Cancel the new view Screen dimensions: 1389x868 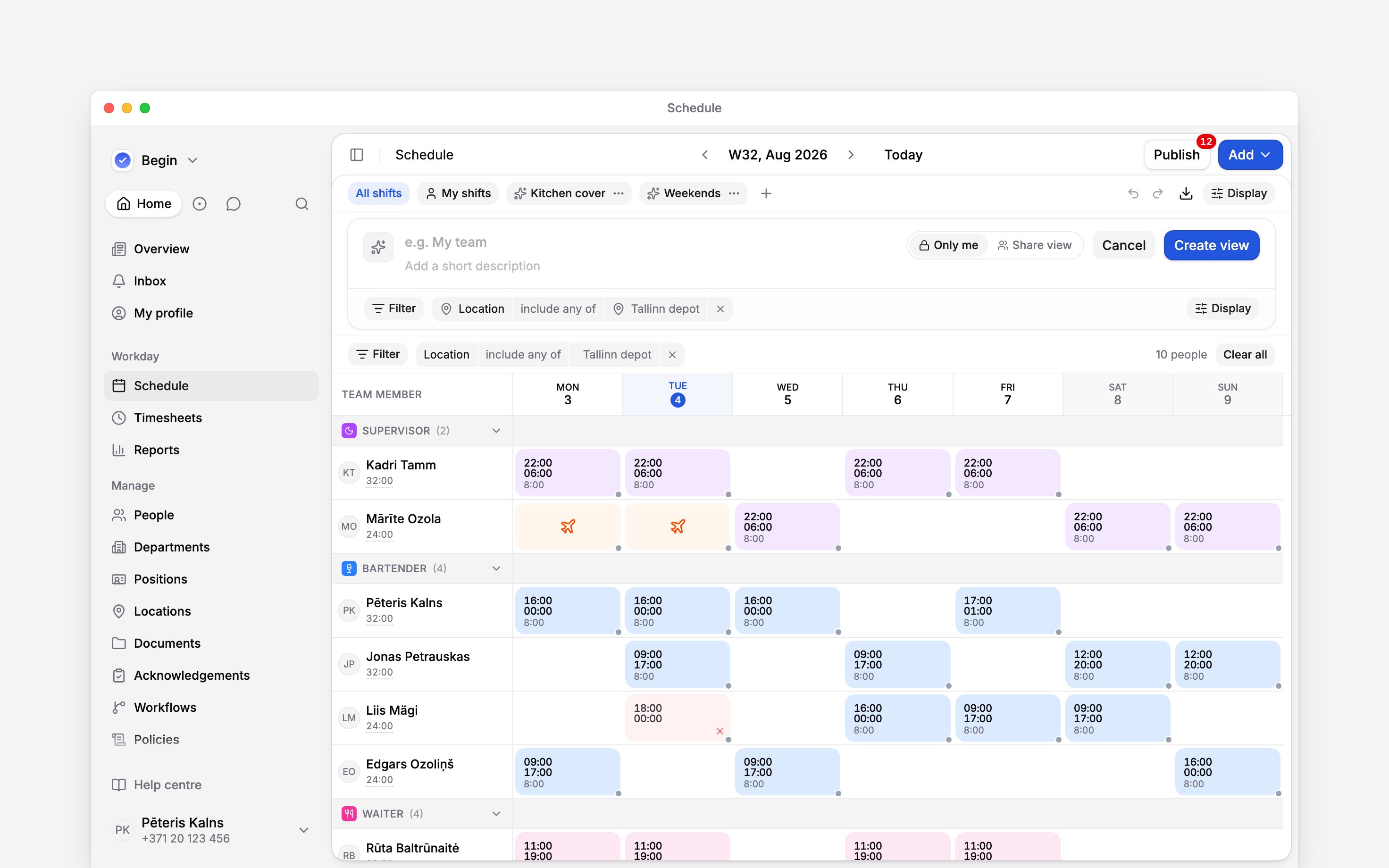[x=1123, y=246]
